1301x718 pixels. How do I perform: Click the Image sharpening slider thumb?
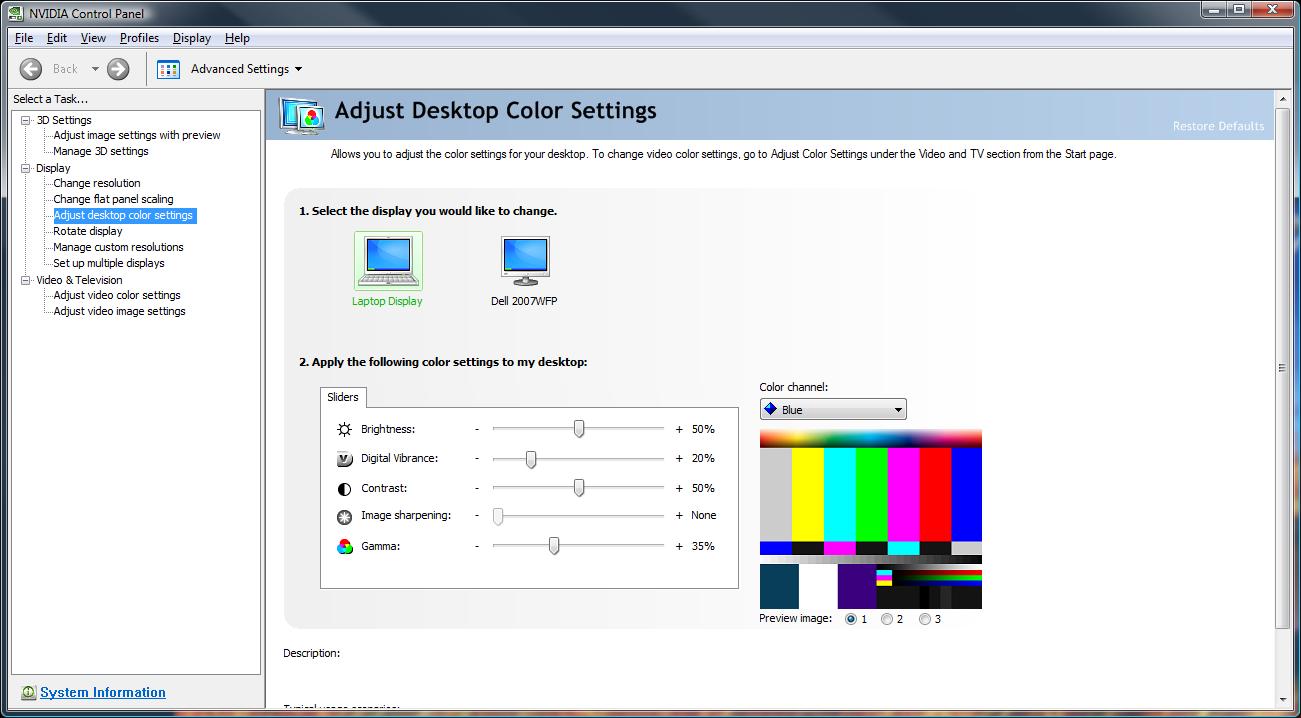498,516
